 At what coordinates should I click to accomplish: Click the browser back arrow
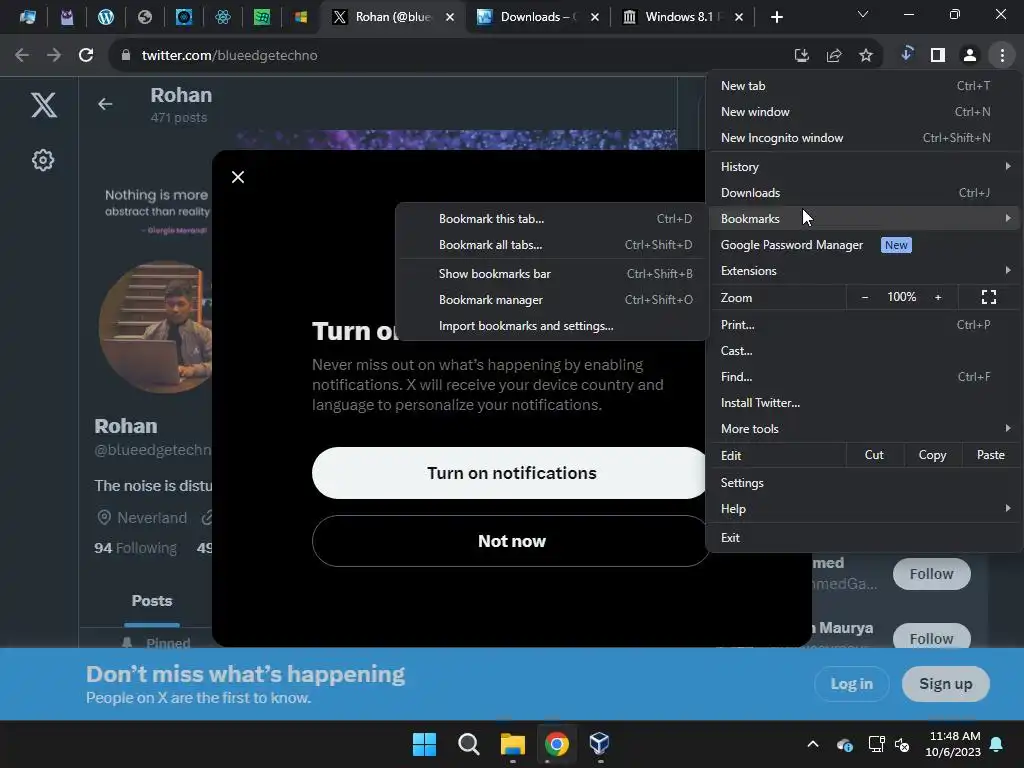tap(22, 56)
